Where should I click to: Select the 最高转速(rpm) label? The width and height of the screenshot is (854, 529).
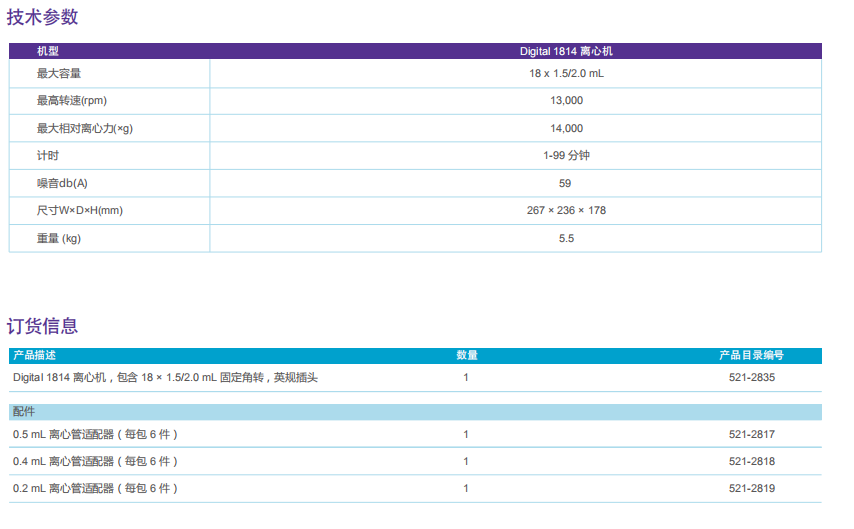(71, 100)
